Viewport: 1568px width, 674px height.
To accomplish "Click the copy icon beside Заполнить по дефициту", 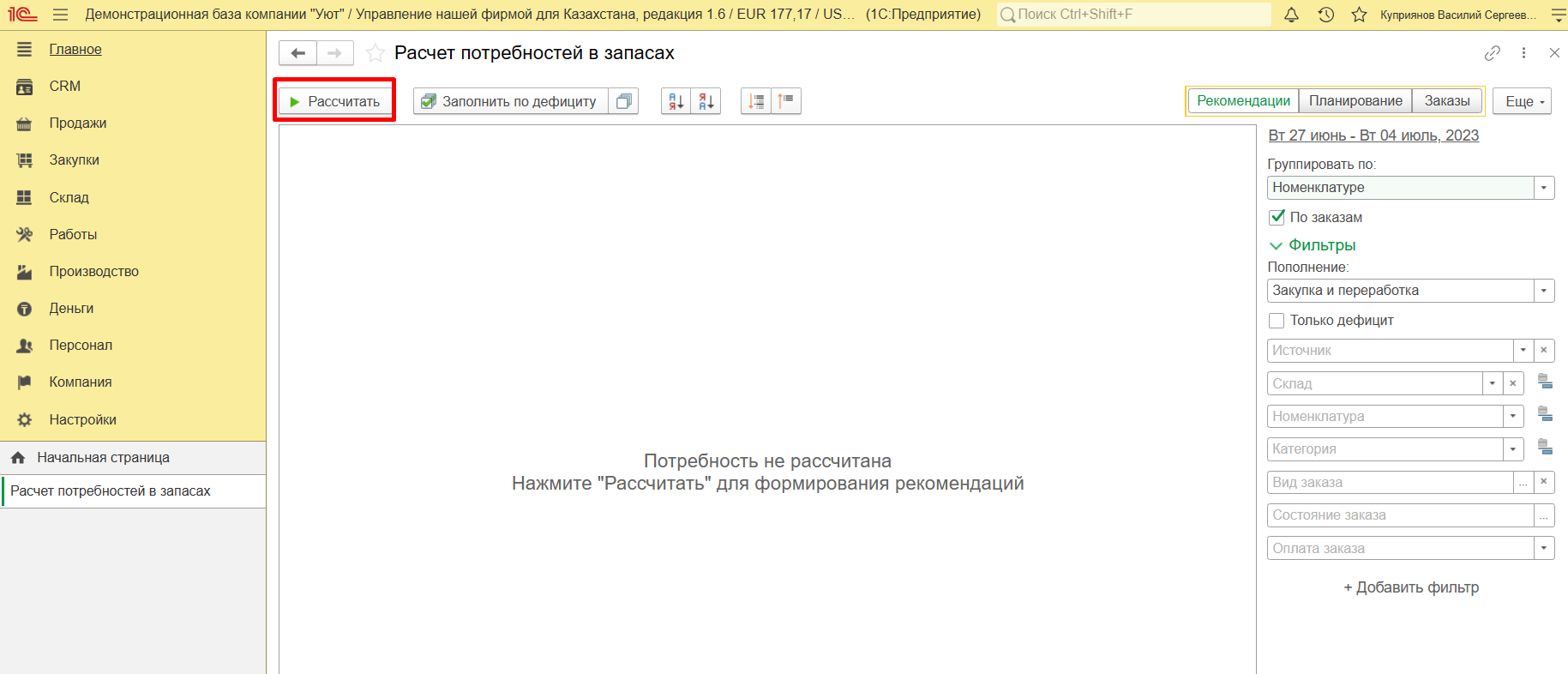I will 624,101.
